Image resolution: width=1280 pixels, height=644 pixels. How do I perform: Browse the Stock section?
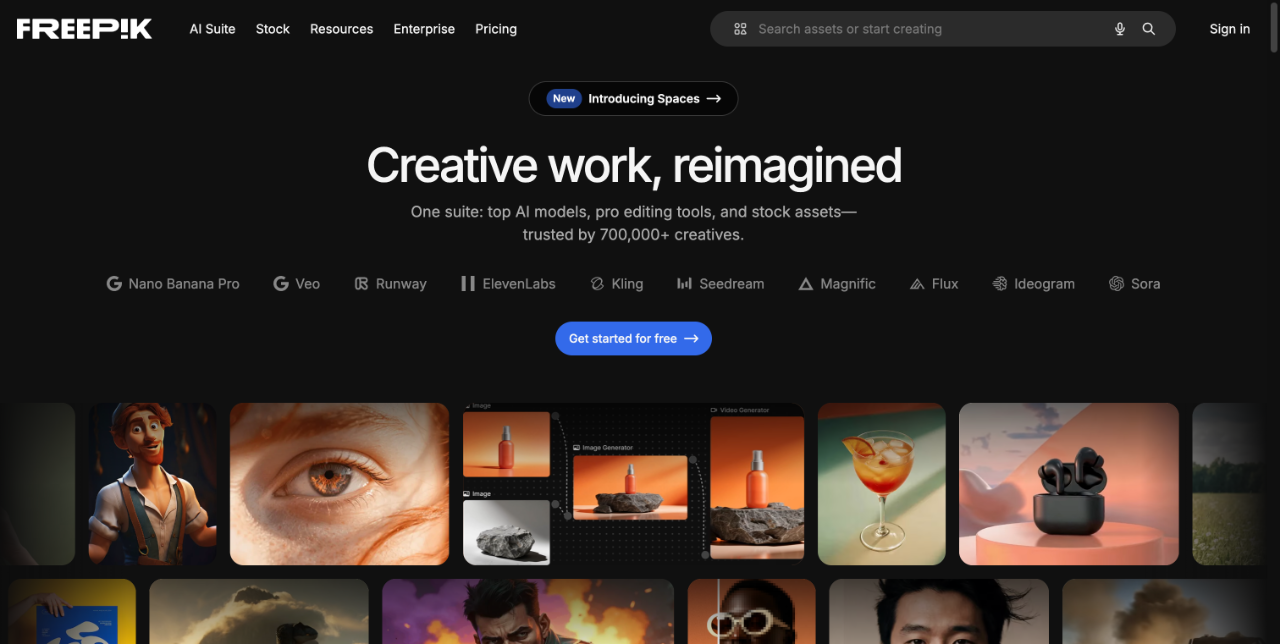(x=272, y=29)
